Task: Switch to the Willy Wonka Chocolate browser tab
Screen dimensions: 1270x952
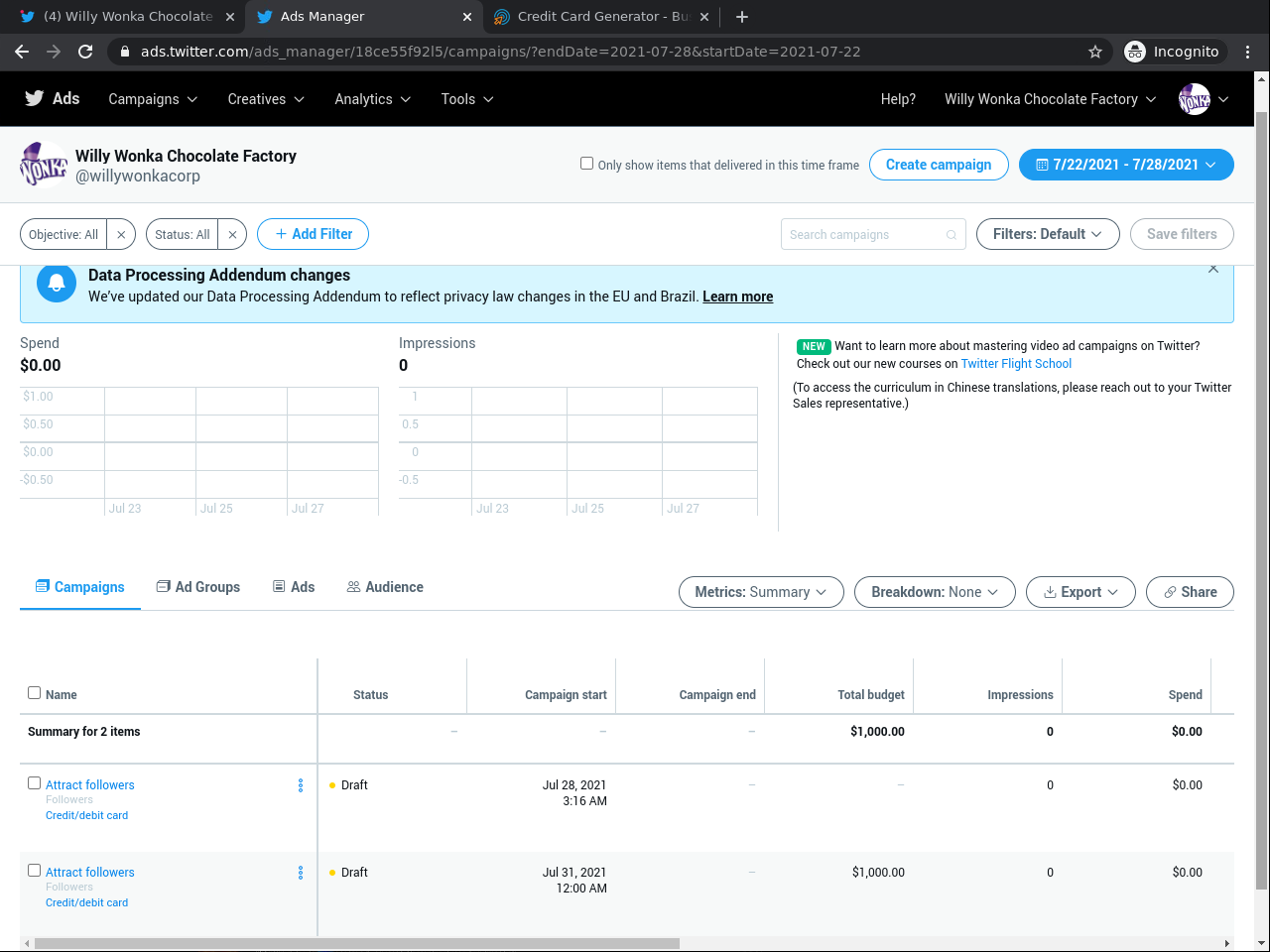Action: point(127,17)
